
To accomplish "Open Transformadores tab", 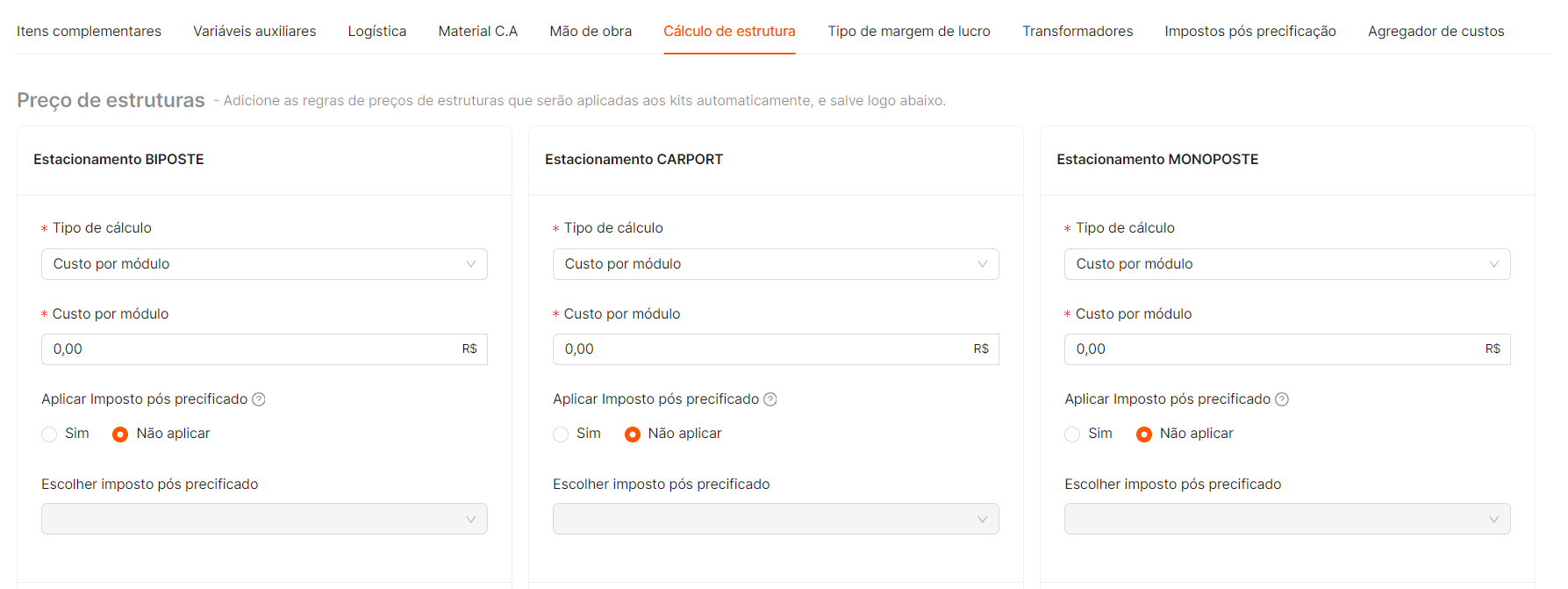I will (1078, 32).
